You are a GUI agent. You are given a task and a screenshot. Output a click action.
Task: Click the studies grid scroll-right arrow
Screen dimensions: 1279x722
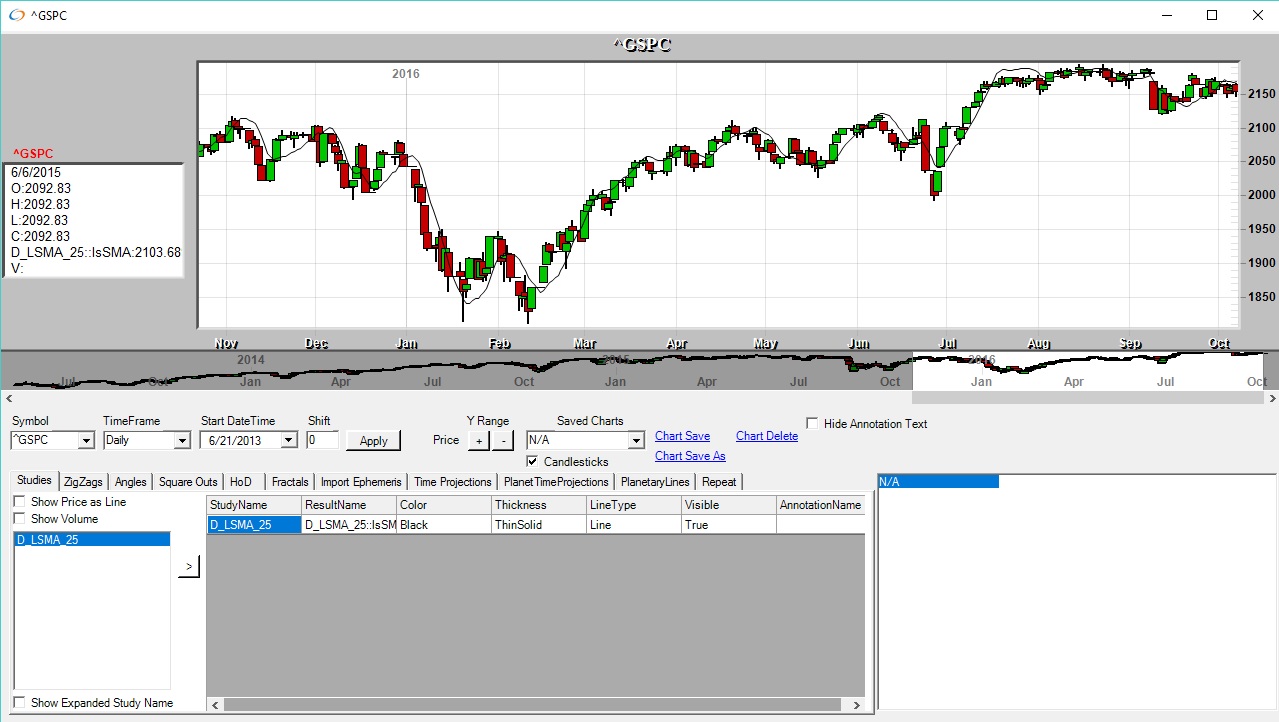pyautogui.click(x=856, y=705)
